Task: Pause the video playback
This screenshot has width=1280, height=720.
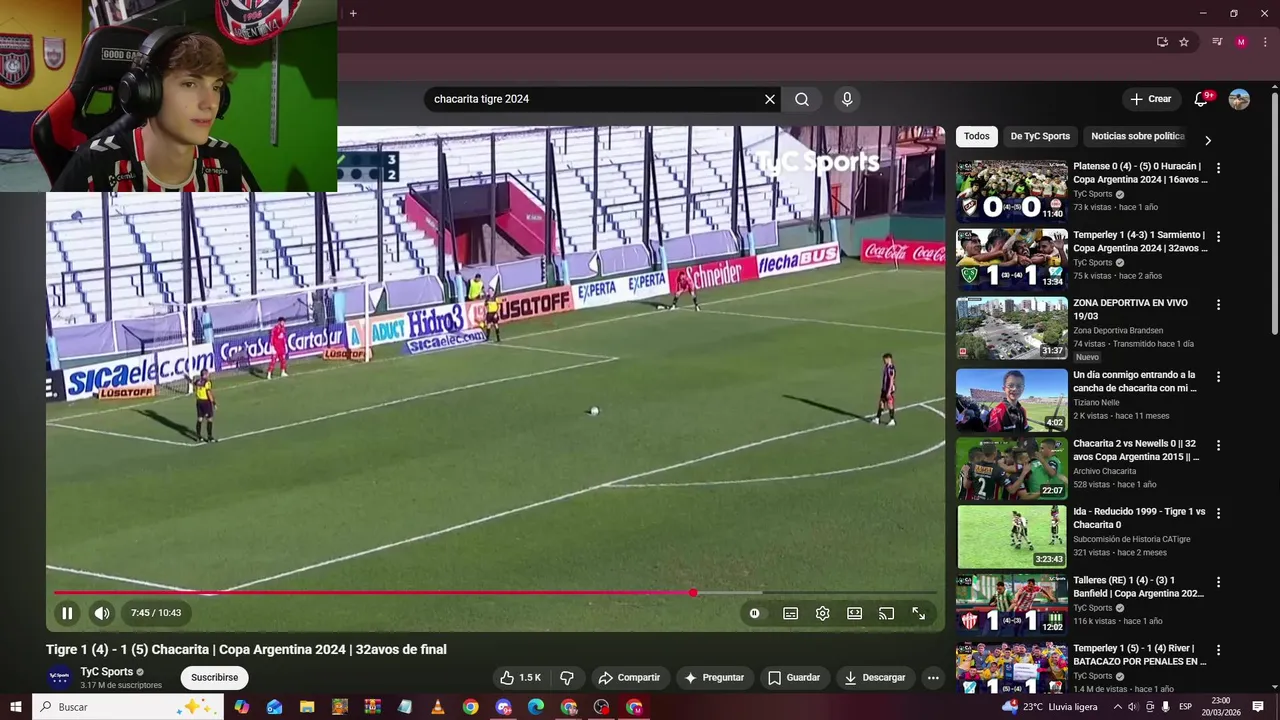Action: pos(67,613)
